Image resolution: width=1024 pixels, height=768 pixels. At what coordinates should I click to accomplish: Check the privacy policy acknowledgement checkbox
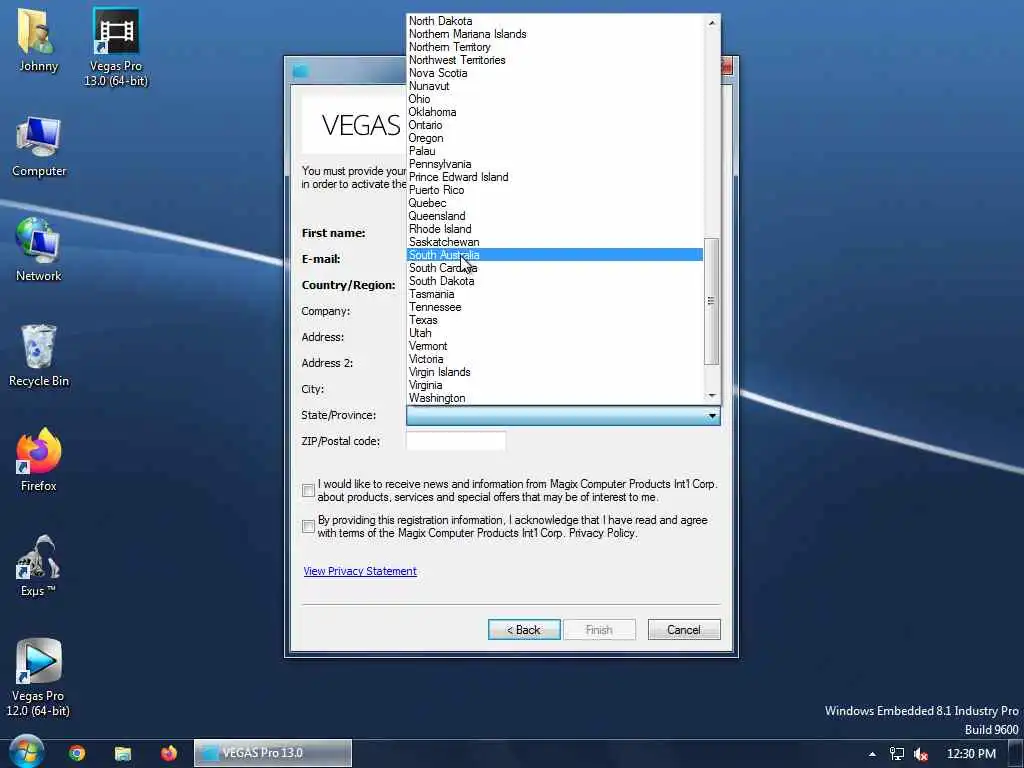pyautogui.click(x=308, y=526)
